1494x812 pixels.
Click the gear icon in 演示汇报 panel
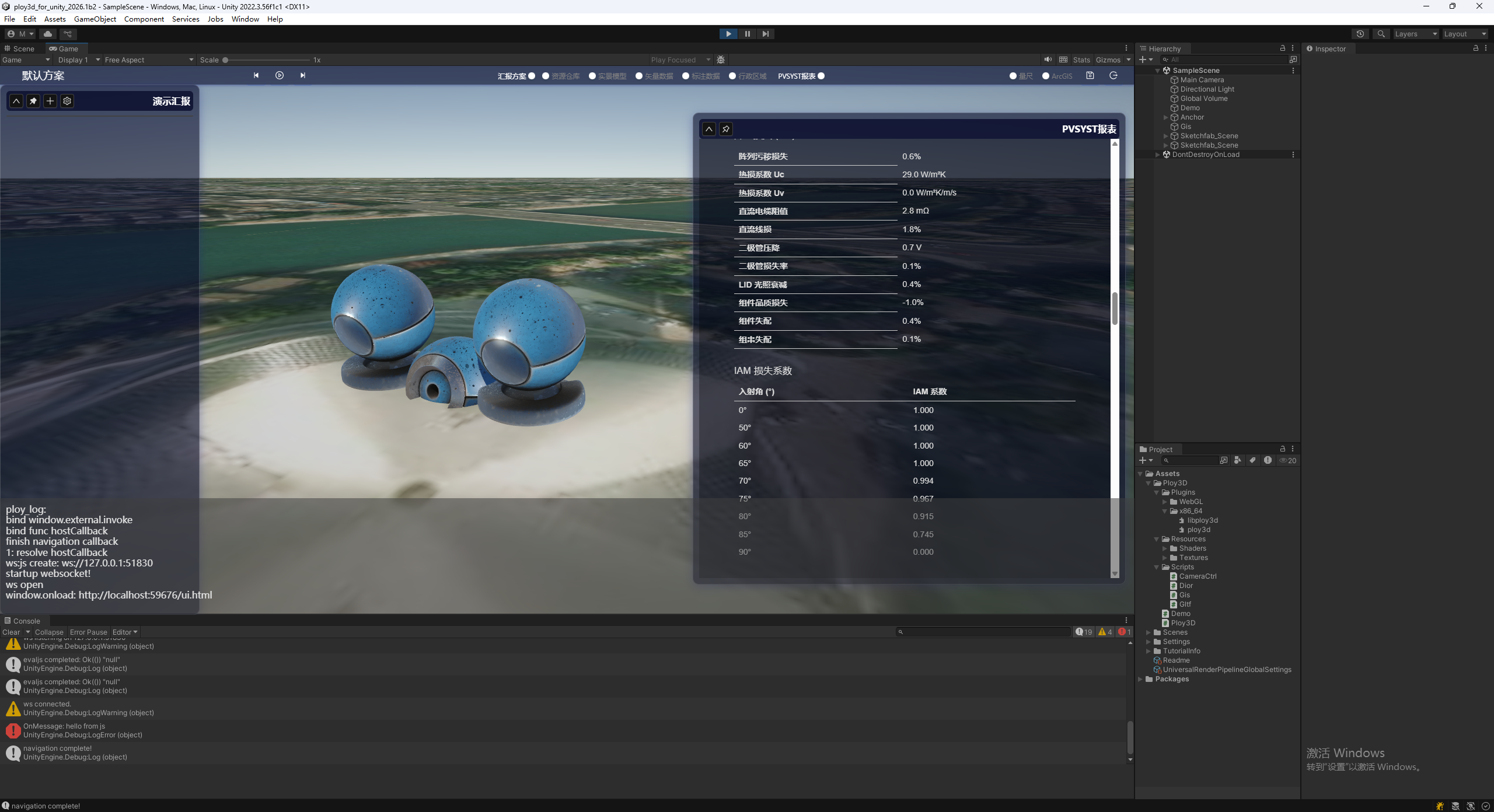tap(67, 101)
